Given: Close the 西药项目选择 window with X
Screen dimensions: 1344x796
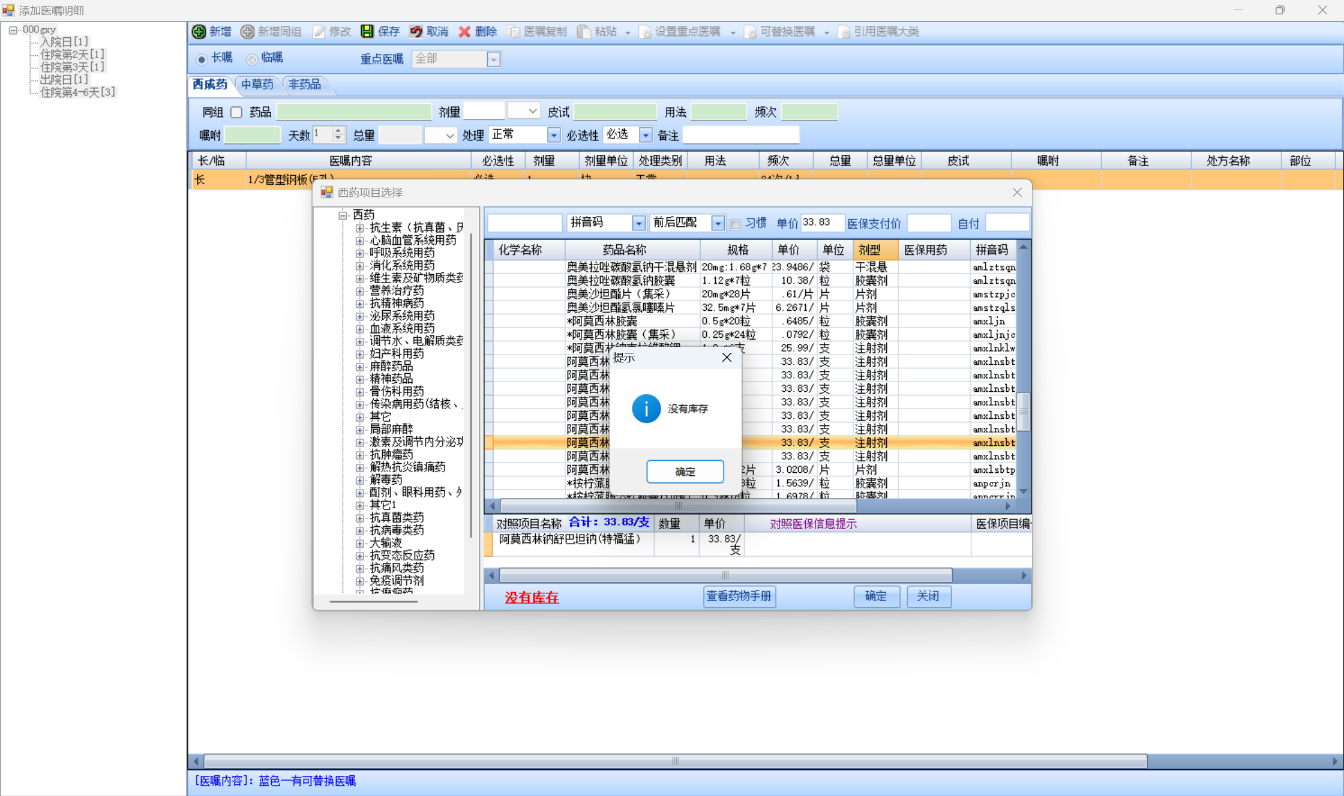Looking at the screenshot, I should pyautogui.click(x=1017, y=192).
